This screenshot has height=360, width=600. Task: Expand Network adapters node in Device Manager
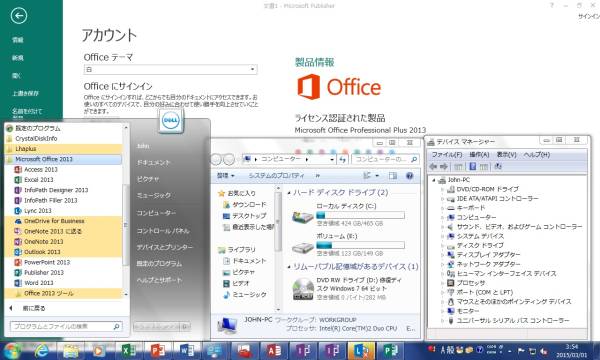point(442,264)
